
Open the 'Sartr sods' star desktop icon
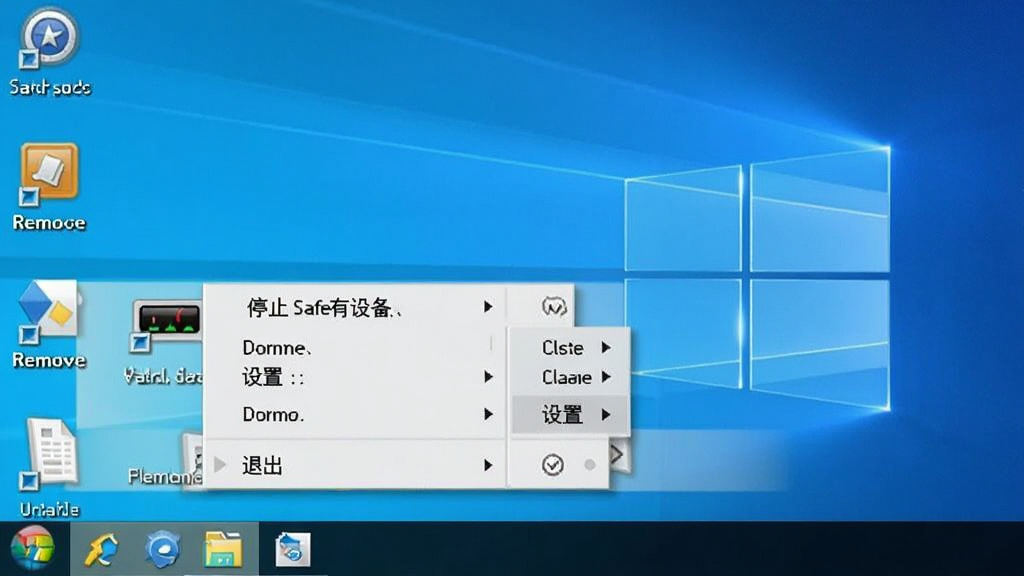49,38
